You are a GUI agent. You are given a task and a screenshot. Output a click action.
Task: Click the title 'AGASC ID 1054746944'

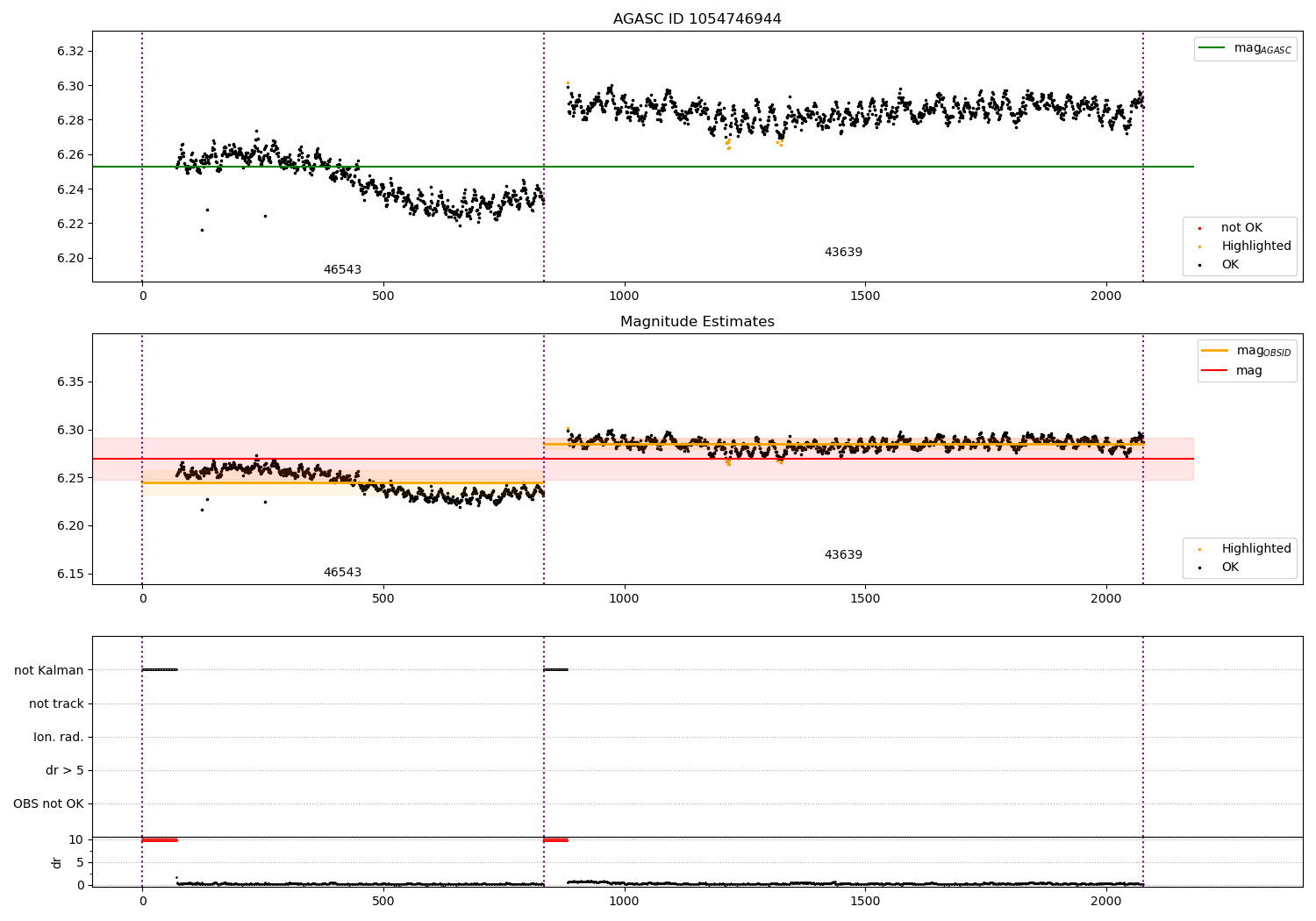pyautogui.click(x=697, y=19)
